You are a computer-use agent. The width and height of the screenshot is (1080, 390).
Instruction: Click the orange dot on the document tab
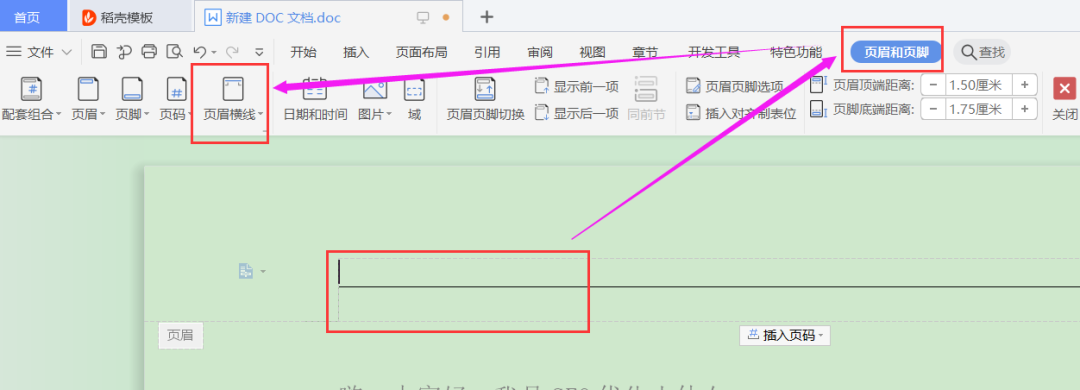[446, 17]
